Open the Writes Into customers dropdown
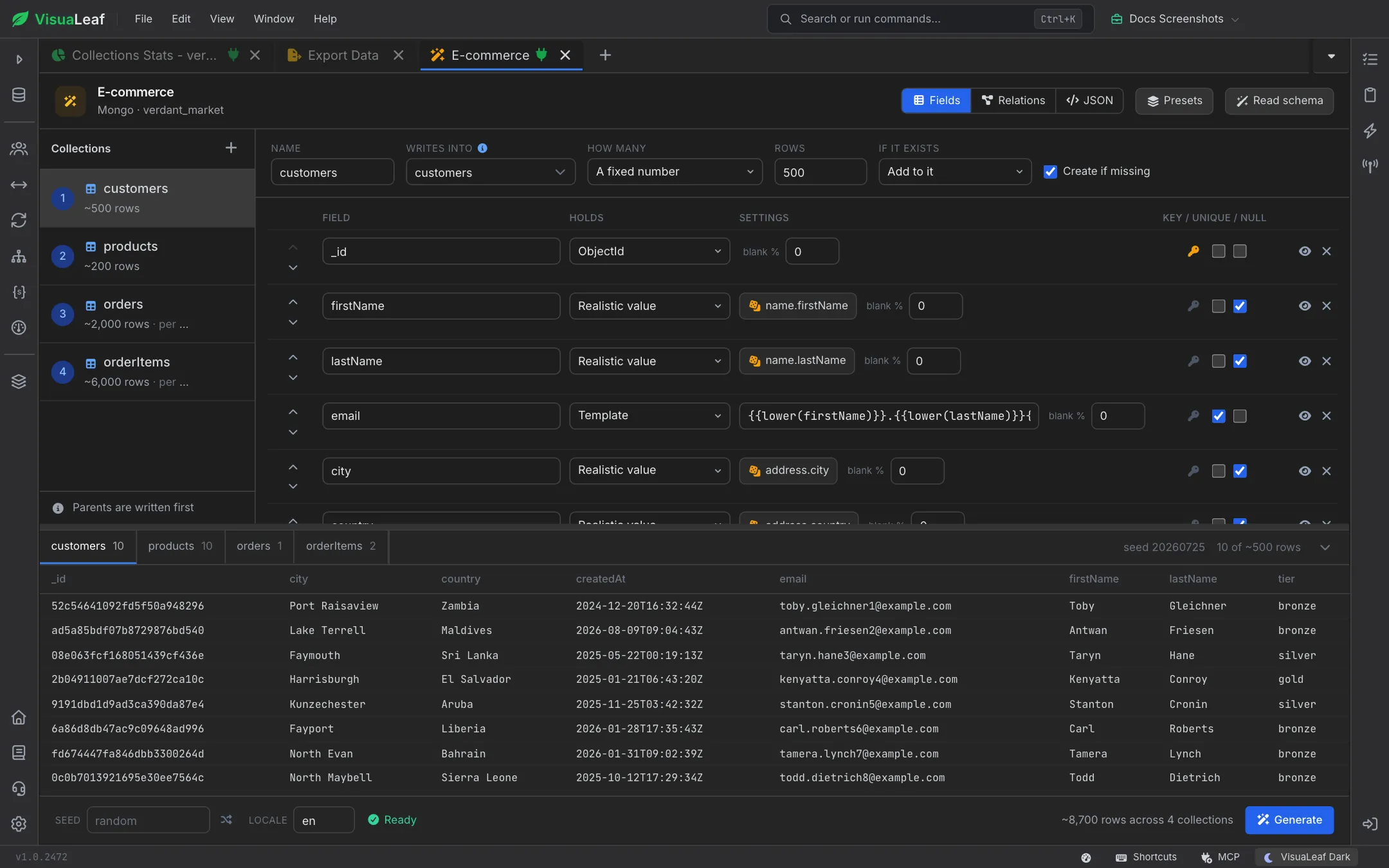The height and width of the screenshot is (868, 1389). [491, 172]
